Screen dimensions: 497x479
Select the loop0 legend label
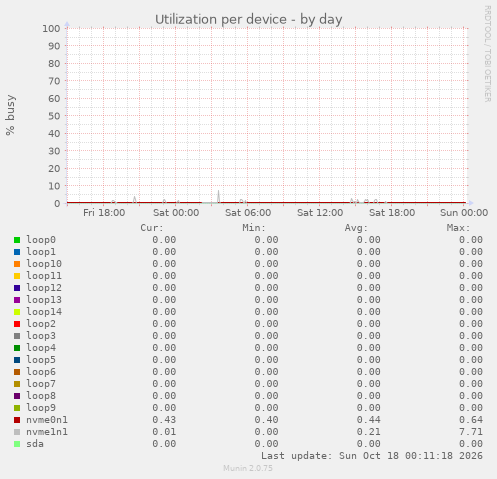click(x=41, y=240)
